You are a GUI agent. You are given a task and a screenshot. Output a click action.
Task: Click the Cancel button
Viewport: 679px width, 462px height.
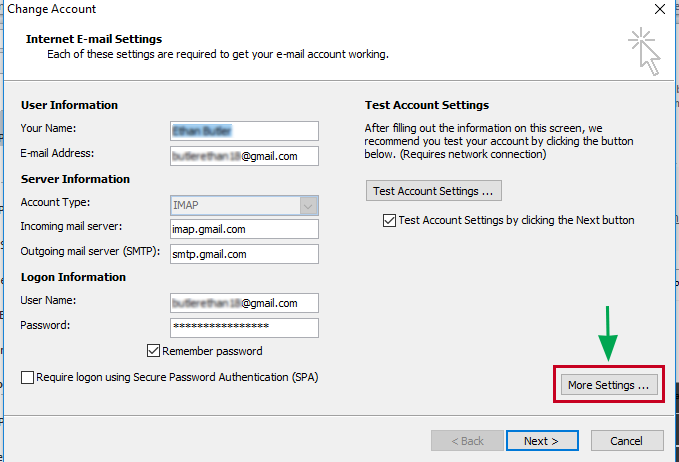tap(627, 441)
